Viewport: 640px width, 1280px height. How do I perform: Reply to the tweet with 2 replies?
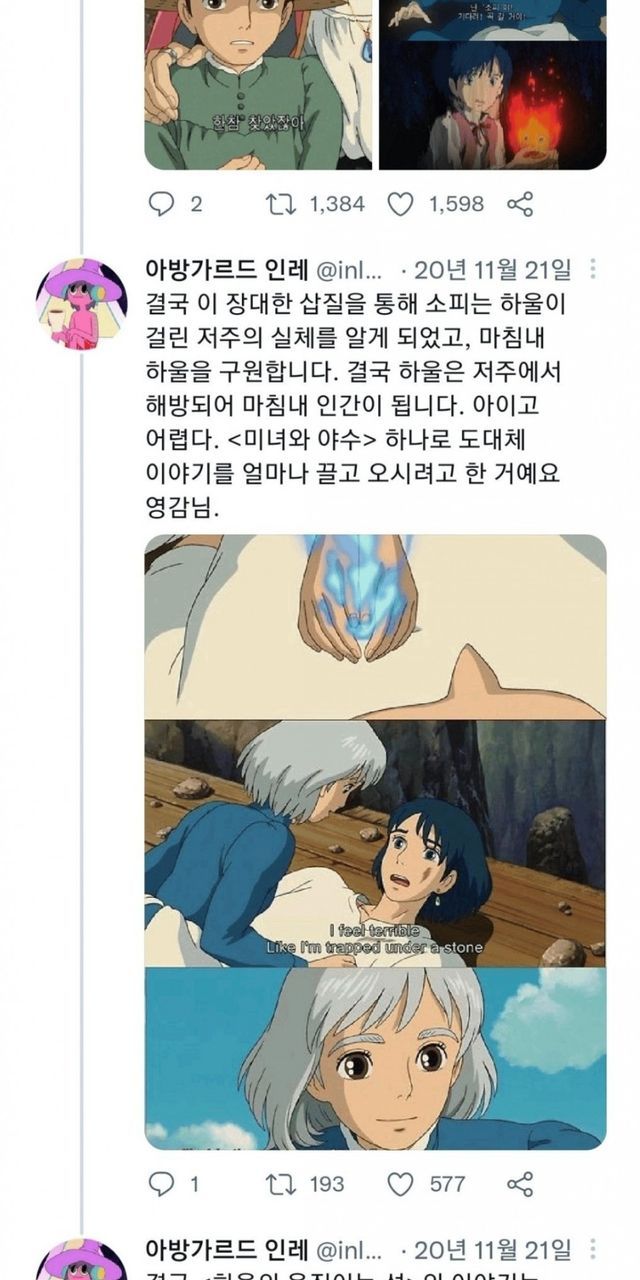(x=161, y=204)
